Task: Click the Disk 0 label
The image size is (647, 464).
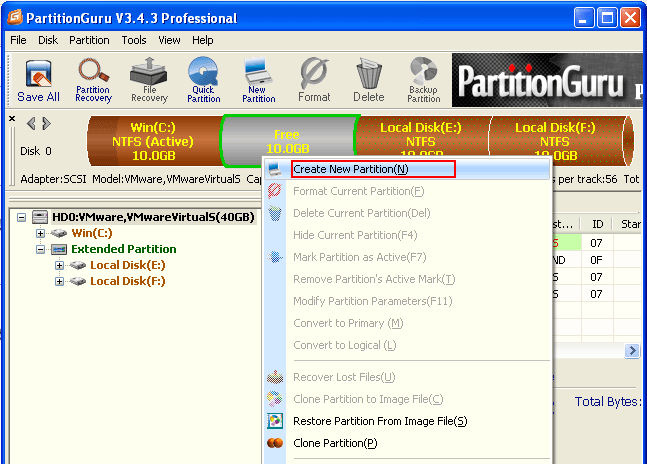Action: coord(36,151)
